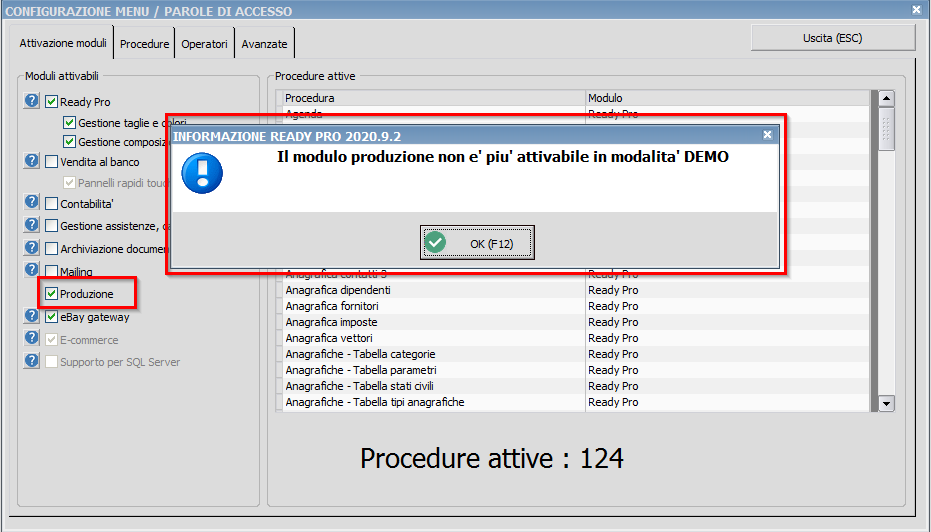This screenshot has width=931, height=532.
Task: Click the Procedure attive : 124 counter
Action: point(492,458)
